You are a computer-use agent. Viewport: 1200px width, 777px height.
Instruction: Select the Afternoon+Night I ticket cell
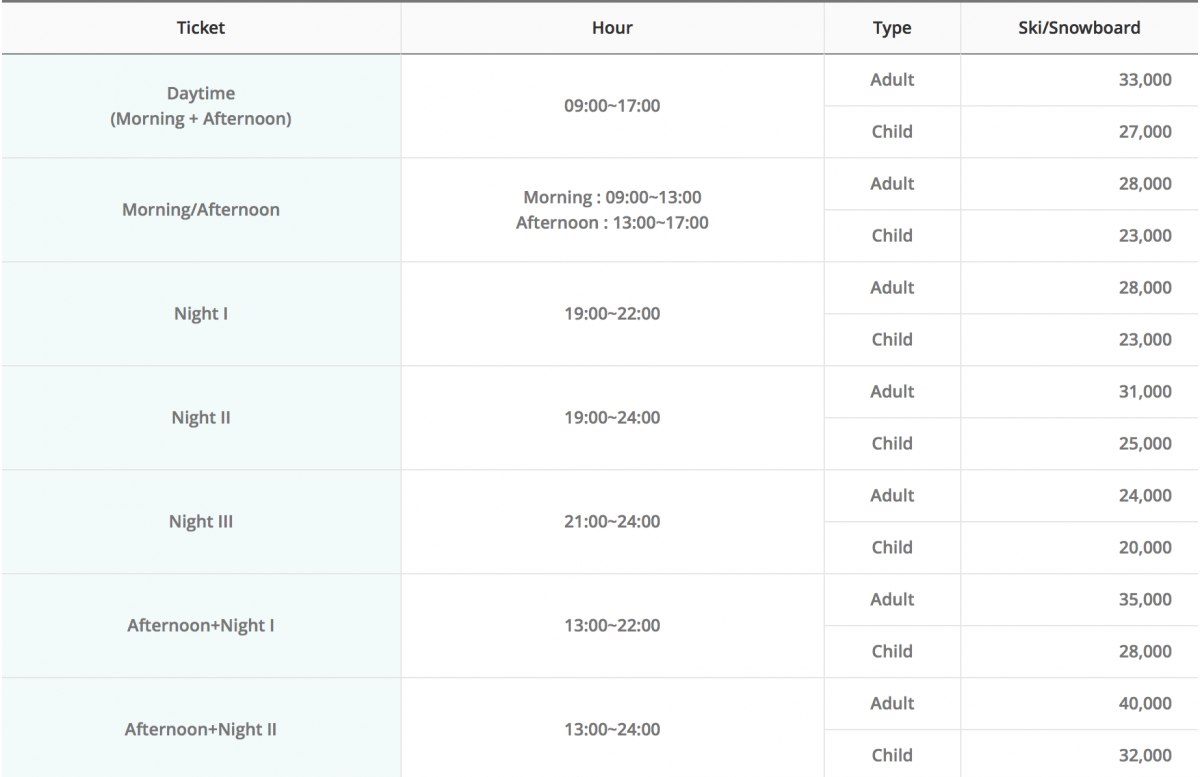coord(200,626)
